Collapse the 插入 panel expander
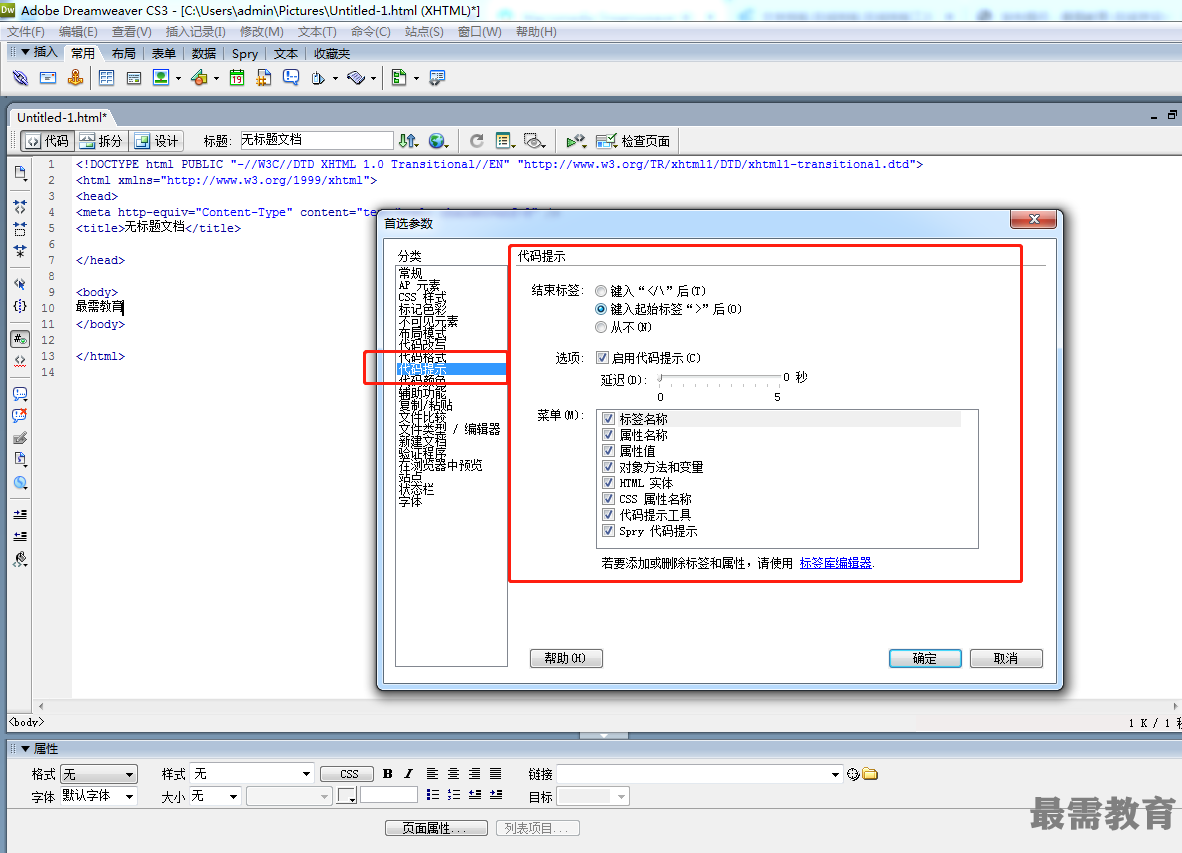The height and width of the screenshot is (853, 1182). (26, 52)
